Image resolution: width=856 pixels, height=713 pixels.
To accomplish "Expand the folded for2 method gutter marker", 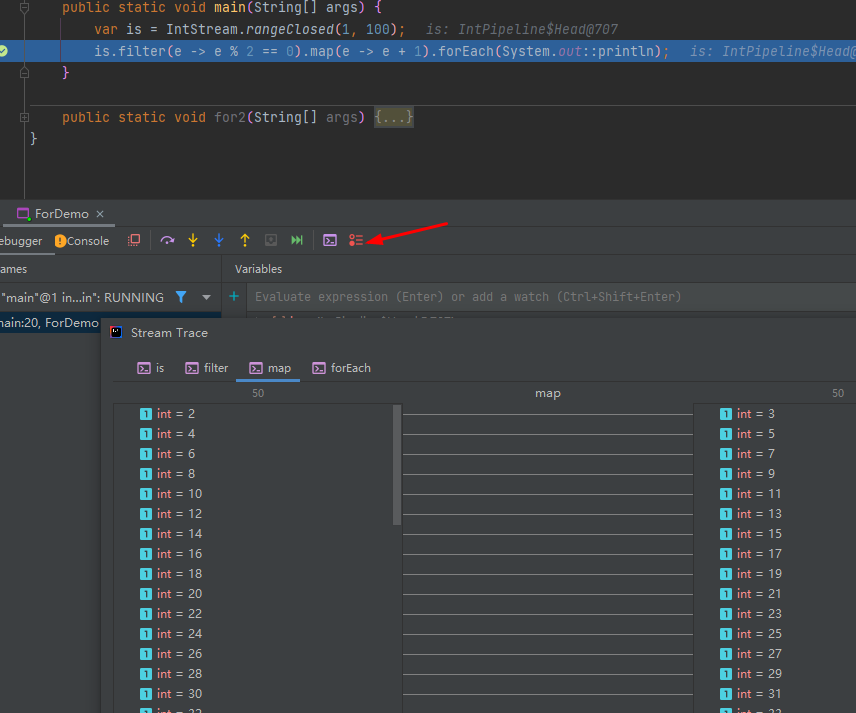I will point(25,117).
